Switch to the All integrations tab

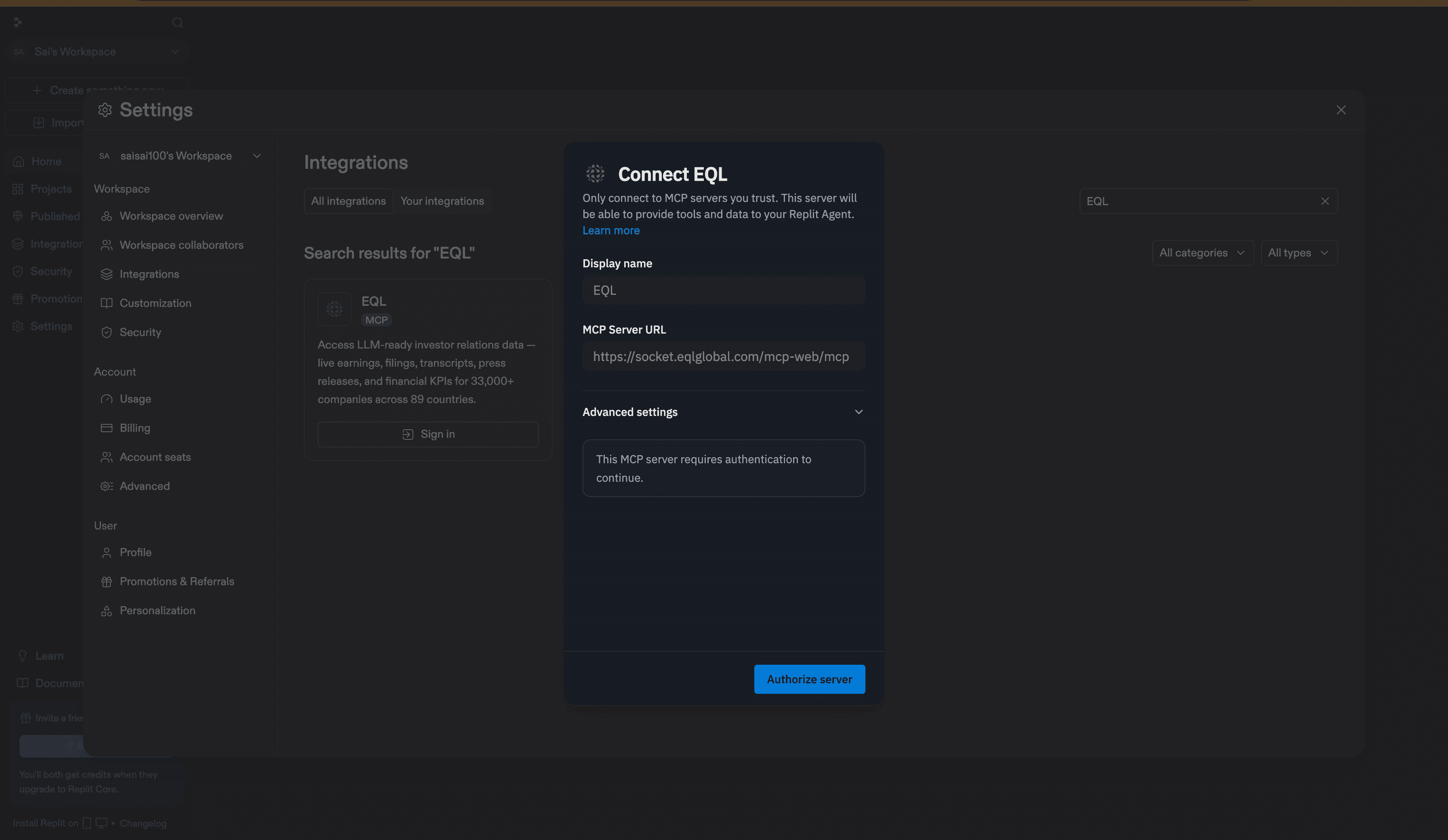click(348, 201)
